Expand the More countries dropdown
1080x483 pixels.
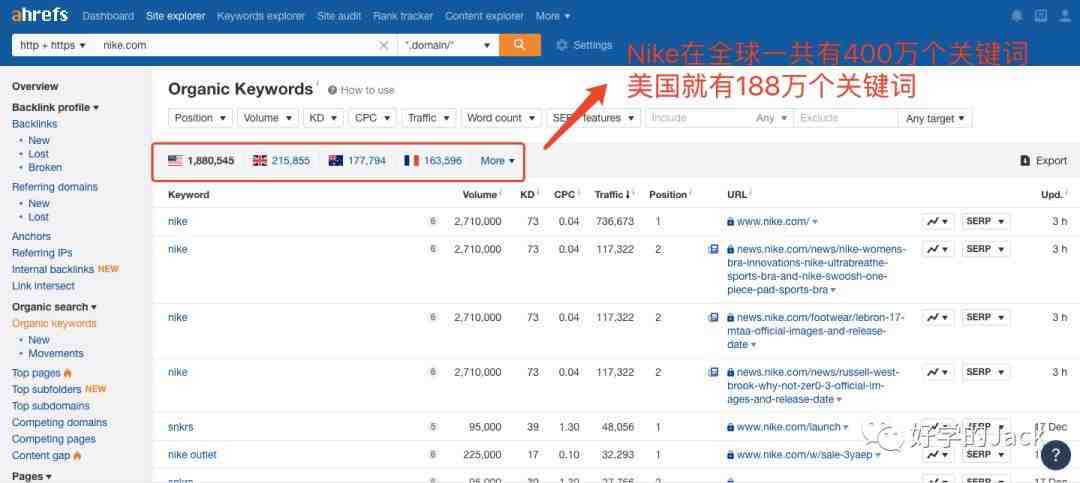coord(497,161)
